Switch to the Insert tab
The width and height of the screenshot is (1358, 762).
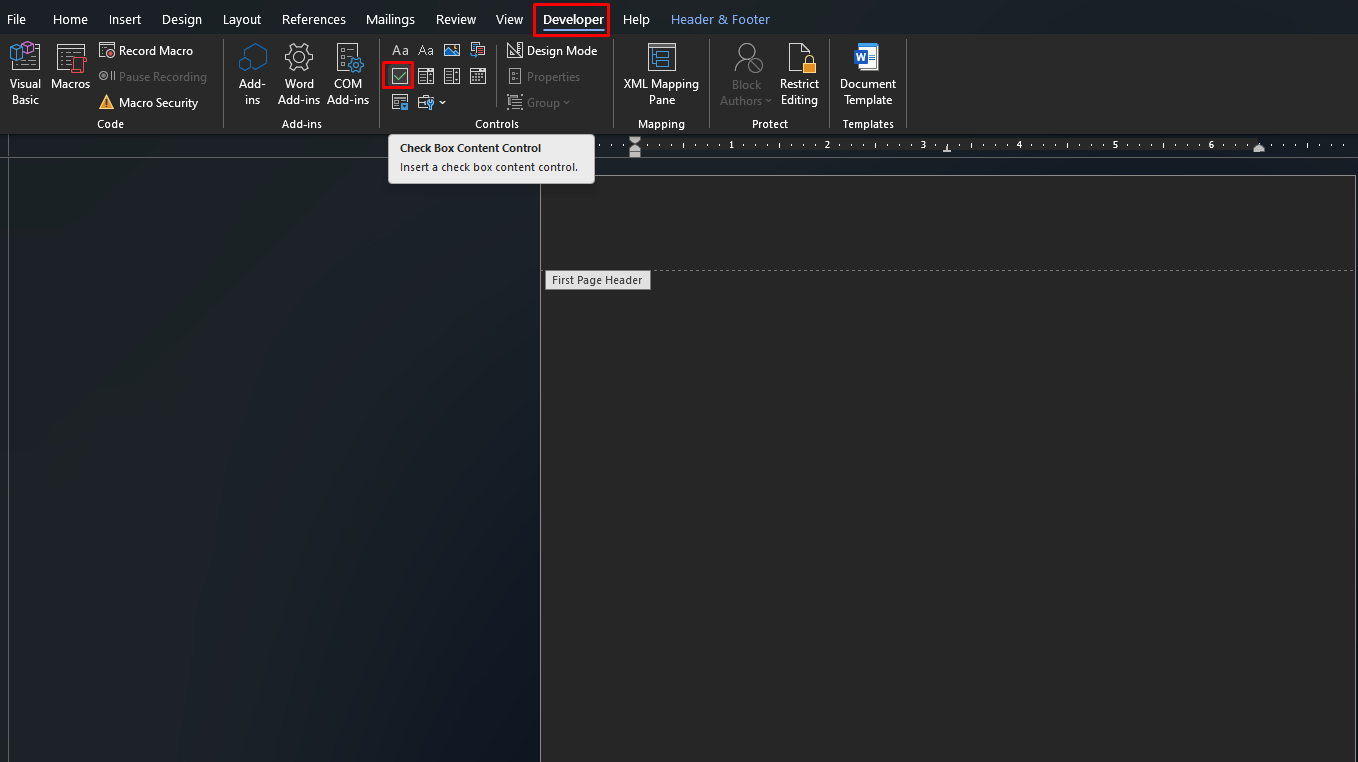pos(125,19)
